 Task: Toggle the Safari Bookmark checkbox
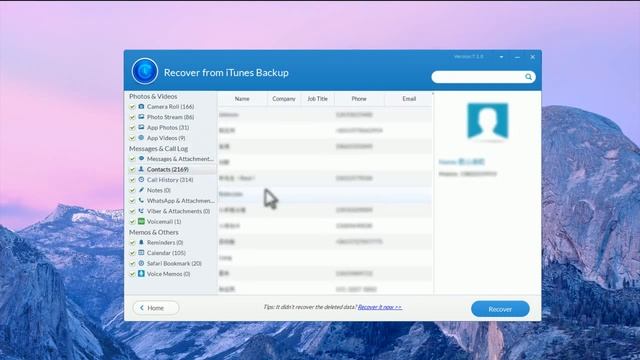(132, 263)
